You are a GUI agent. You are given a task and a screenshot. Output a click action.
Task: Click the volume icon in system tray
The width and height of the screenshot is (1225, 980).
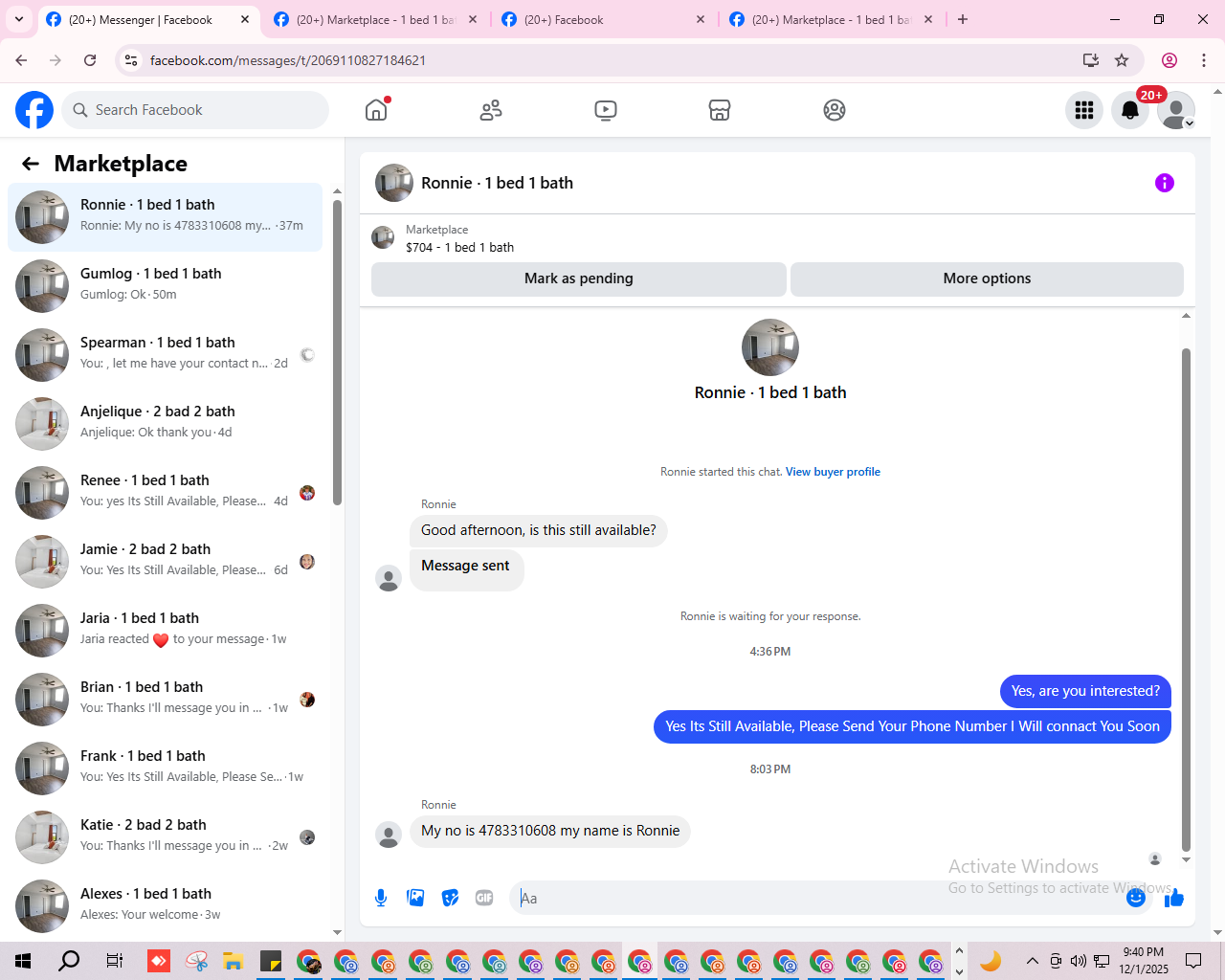click(x=1079, y=961)
